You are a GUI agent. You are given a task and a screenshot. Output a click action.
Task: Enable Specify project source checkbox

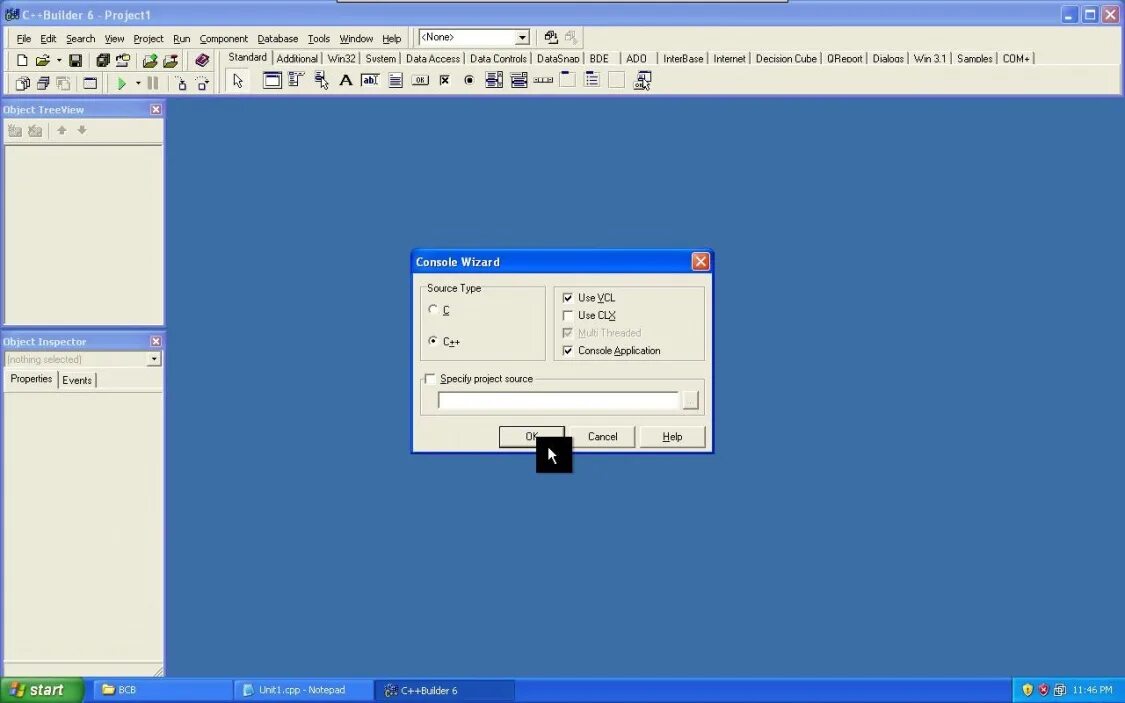(x=430, y=379)
